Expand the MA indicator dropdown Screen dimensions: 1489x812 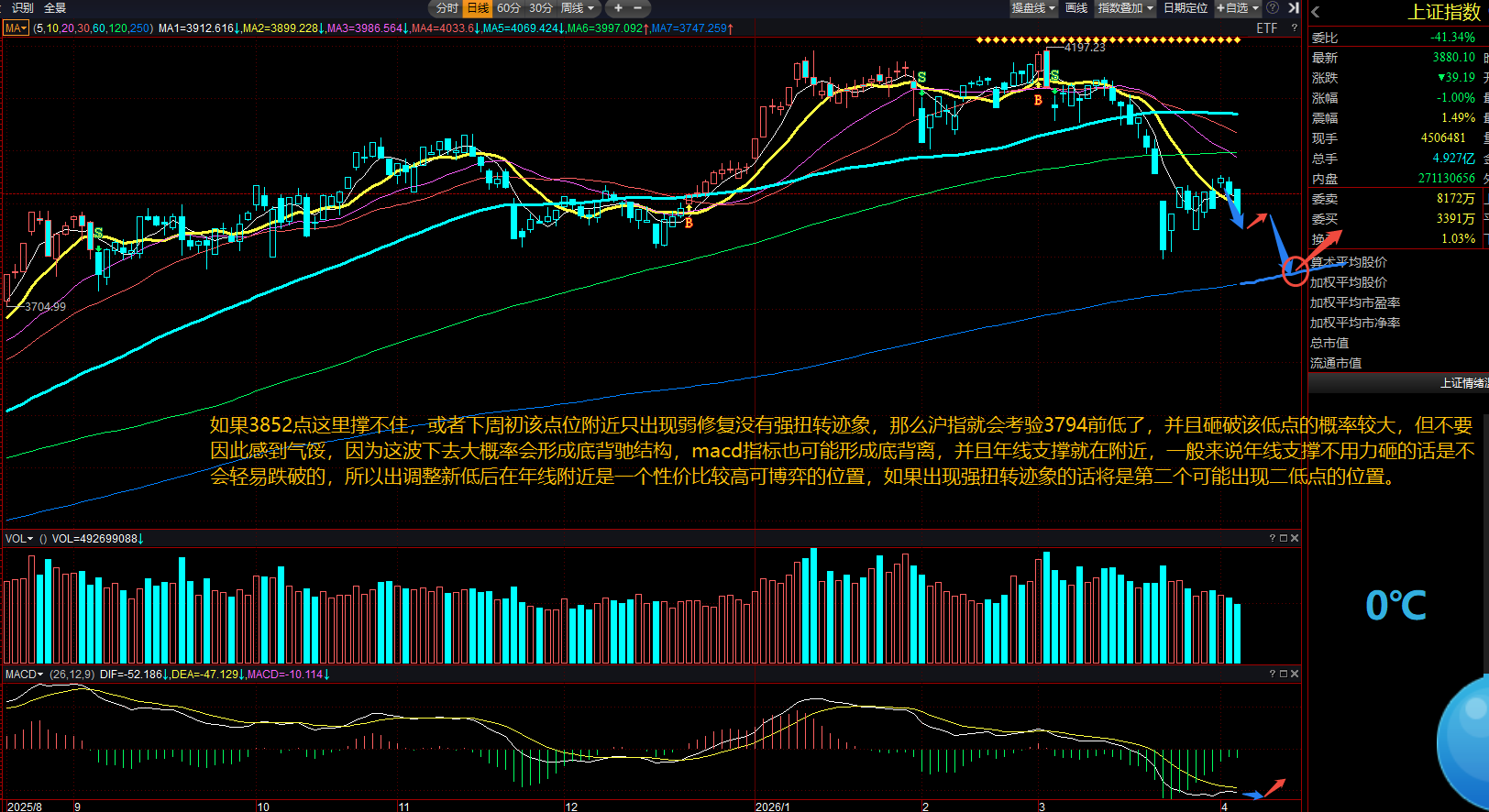(16, 28)
